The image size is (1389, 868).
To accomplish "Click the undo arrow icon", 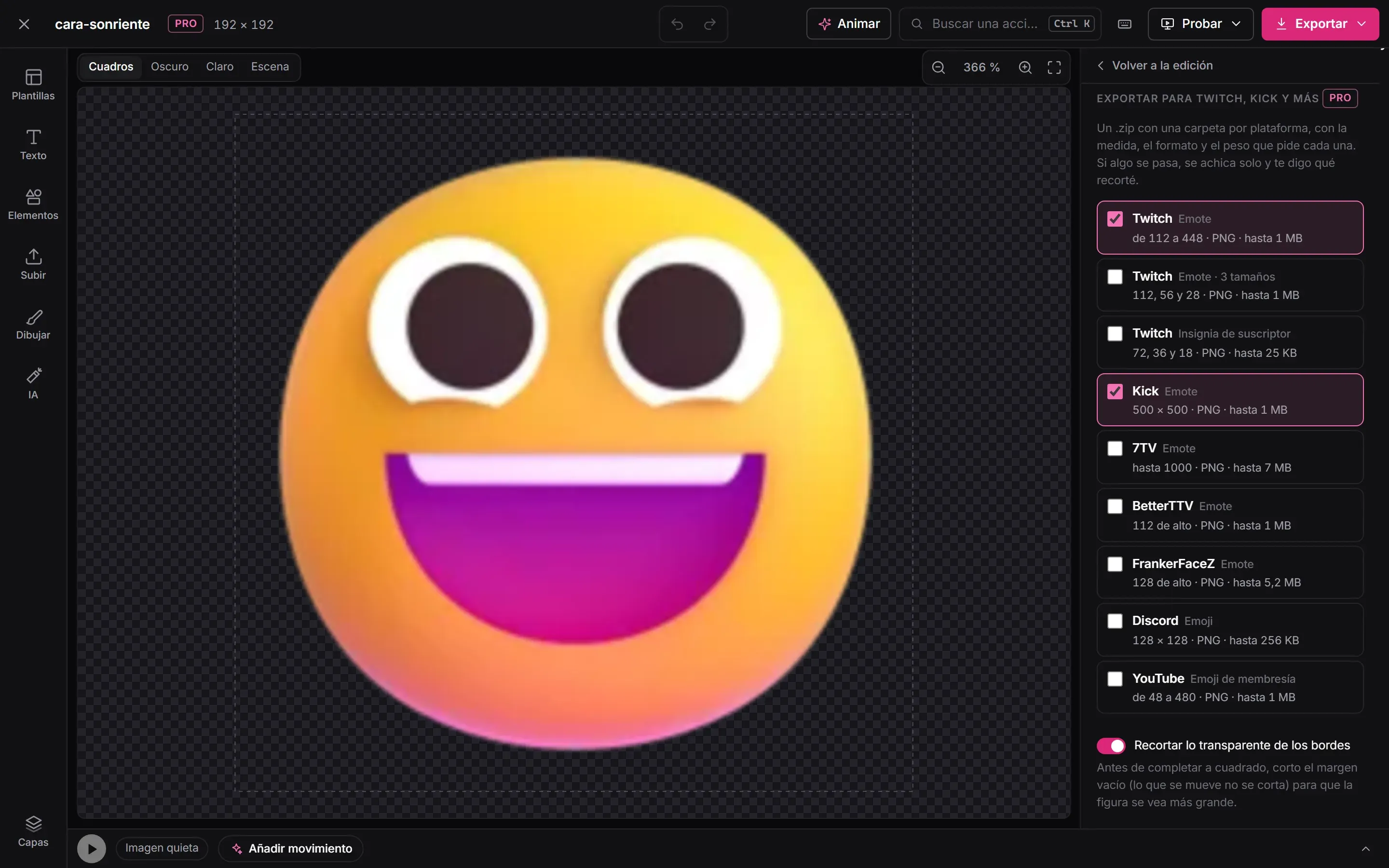I will pos(677,24).
